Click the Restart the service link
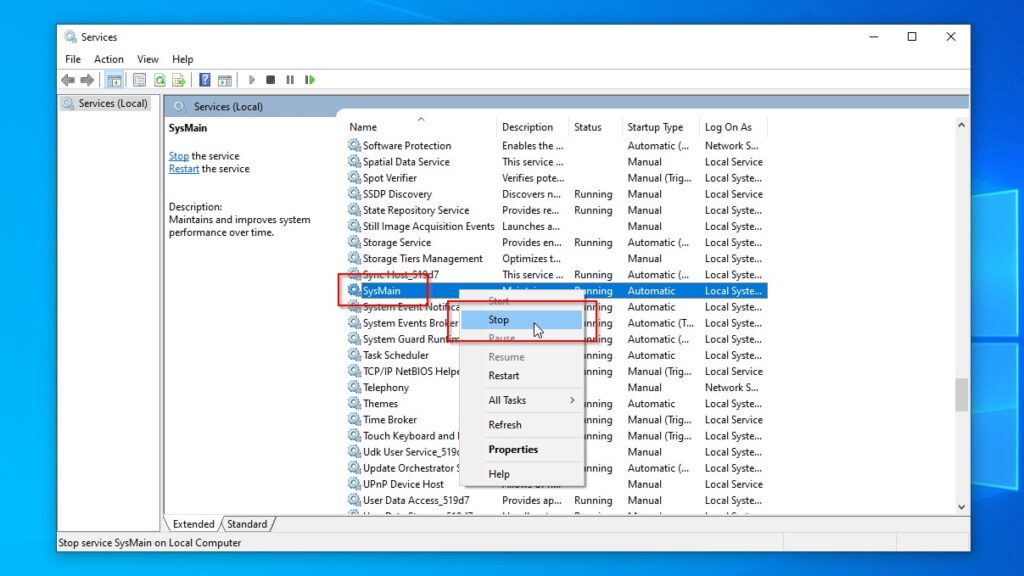Viewport: 1024px width, 576px height. 183,168
